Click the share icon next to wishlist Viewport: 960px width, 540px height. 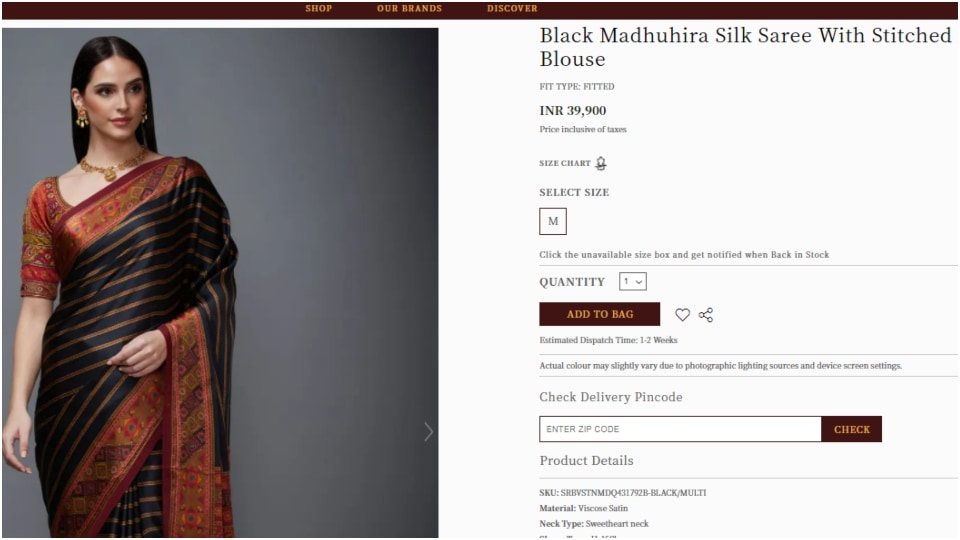click(x=706, y=315)
